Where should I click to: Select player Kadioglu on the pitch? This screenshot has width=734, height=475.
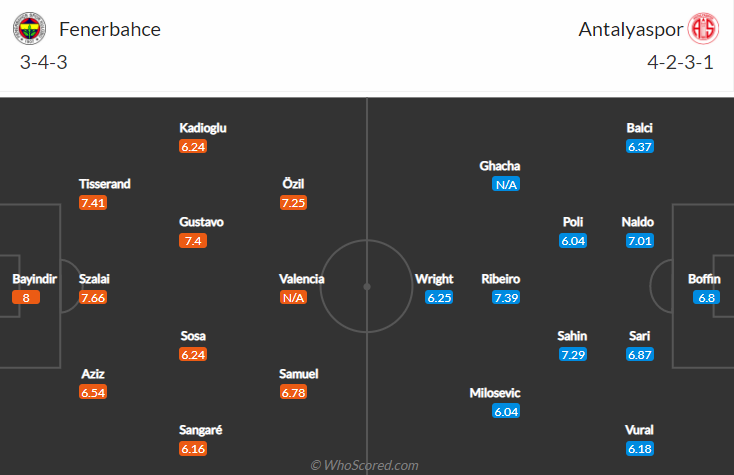[x=203, y=128]
